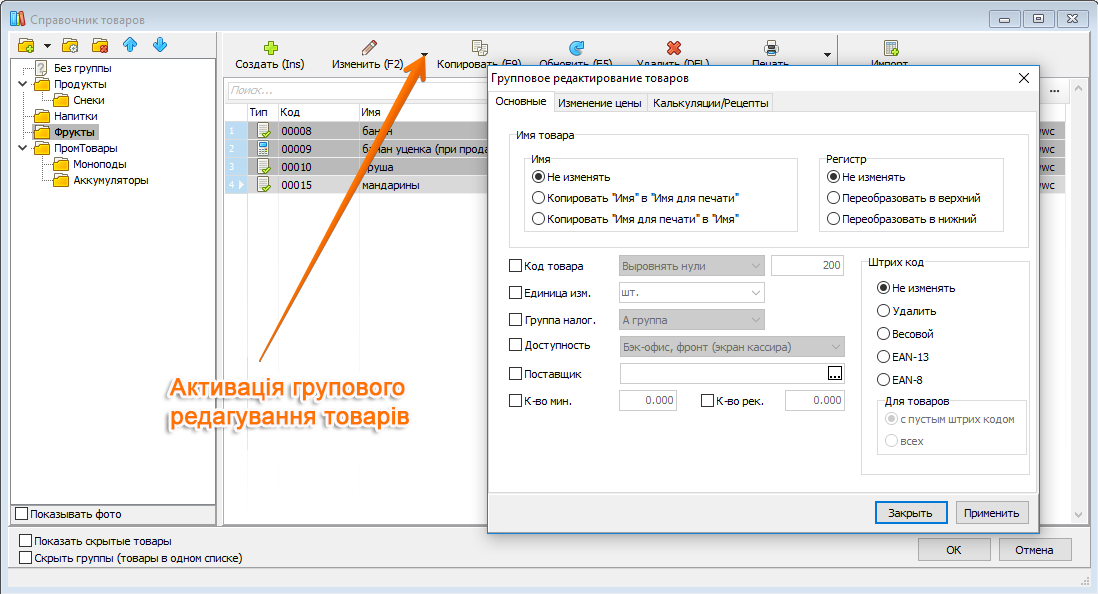Click the three-dots button right of search bar
1098x594 pixels.
[x=1055, y=90]
